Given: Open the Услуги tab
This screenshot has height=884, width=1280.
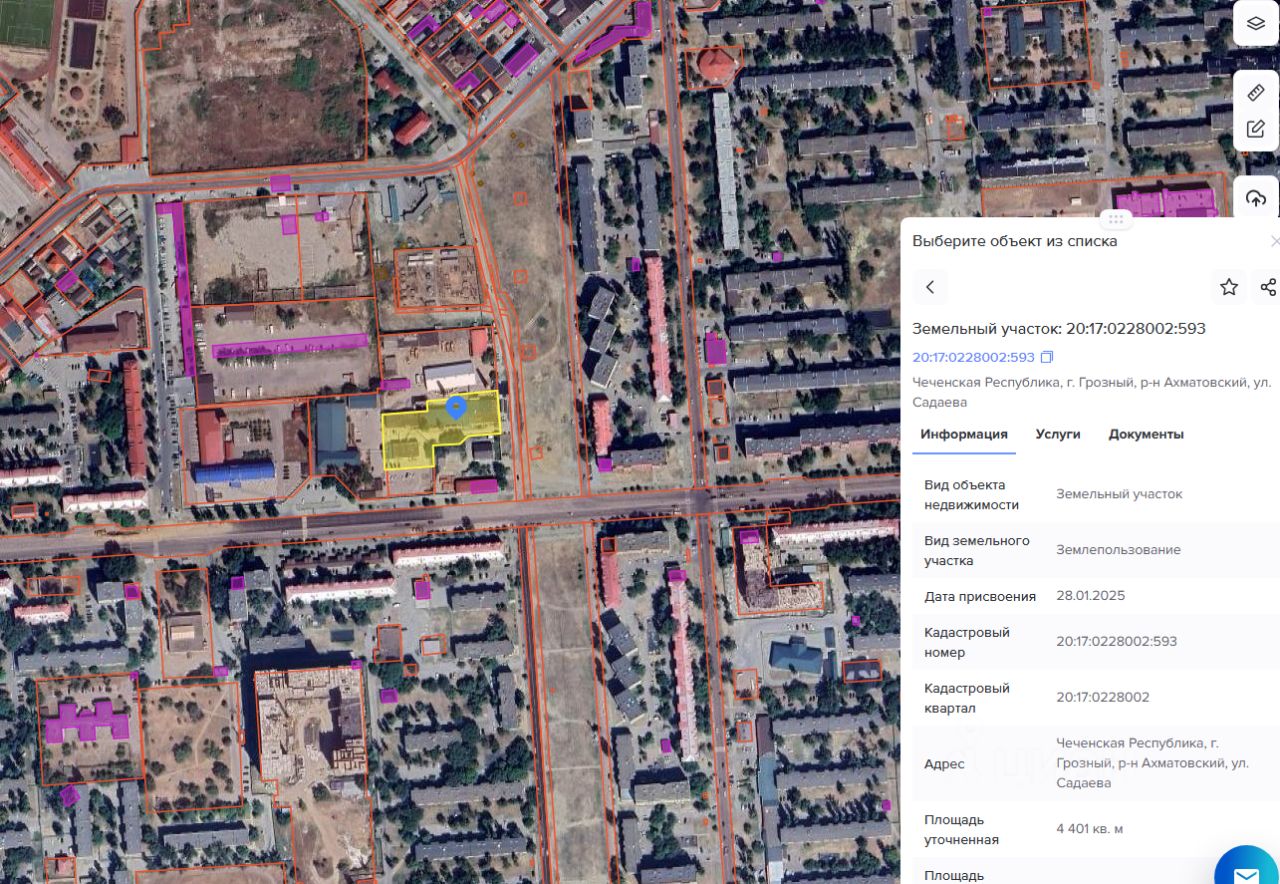Looking at the screenshot, I should 1058,434.
